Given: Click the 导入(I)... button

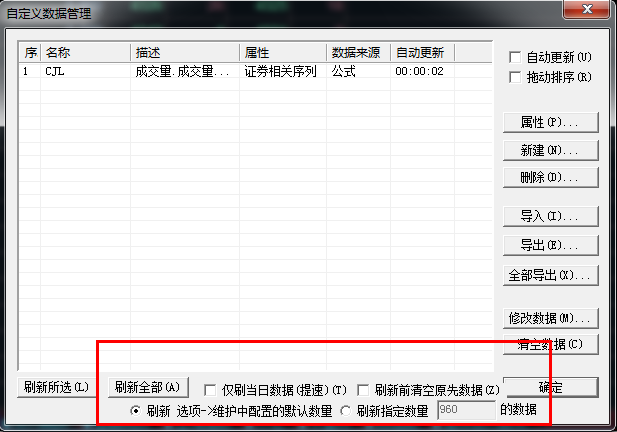Looking at the screenshot, I should [x=550, y=216].
